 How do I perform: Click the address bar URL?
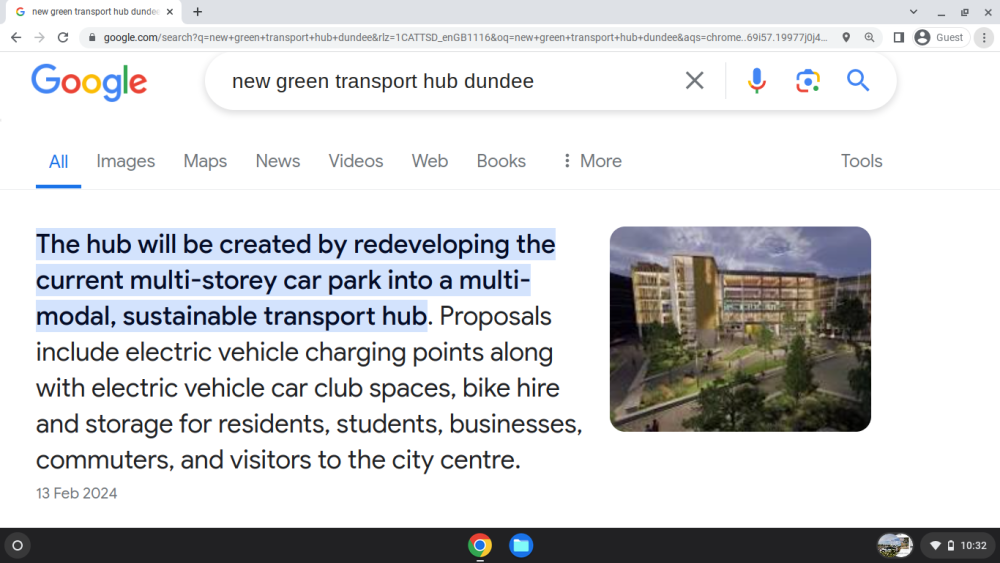tap(466, 38)
